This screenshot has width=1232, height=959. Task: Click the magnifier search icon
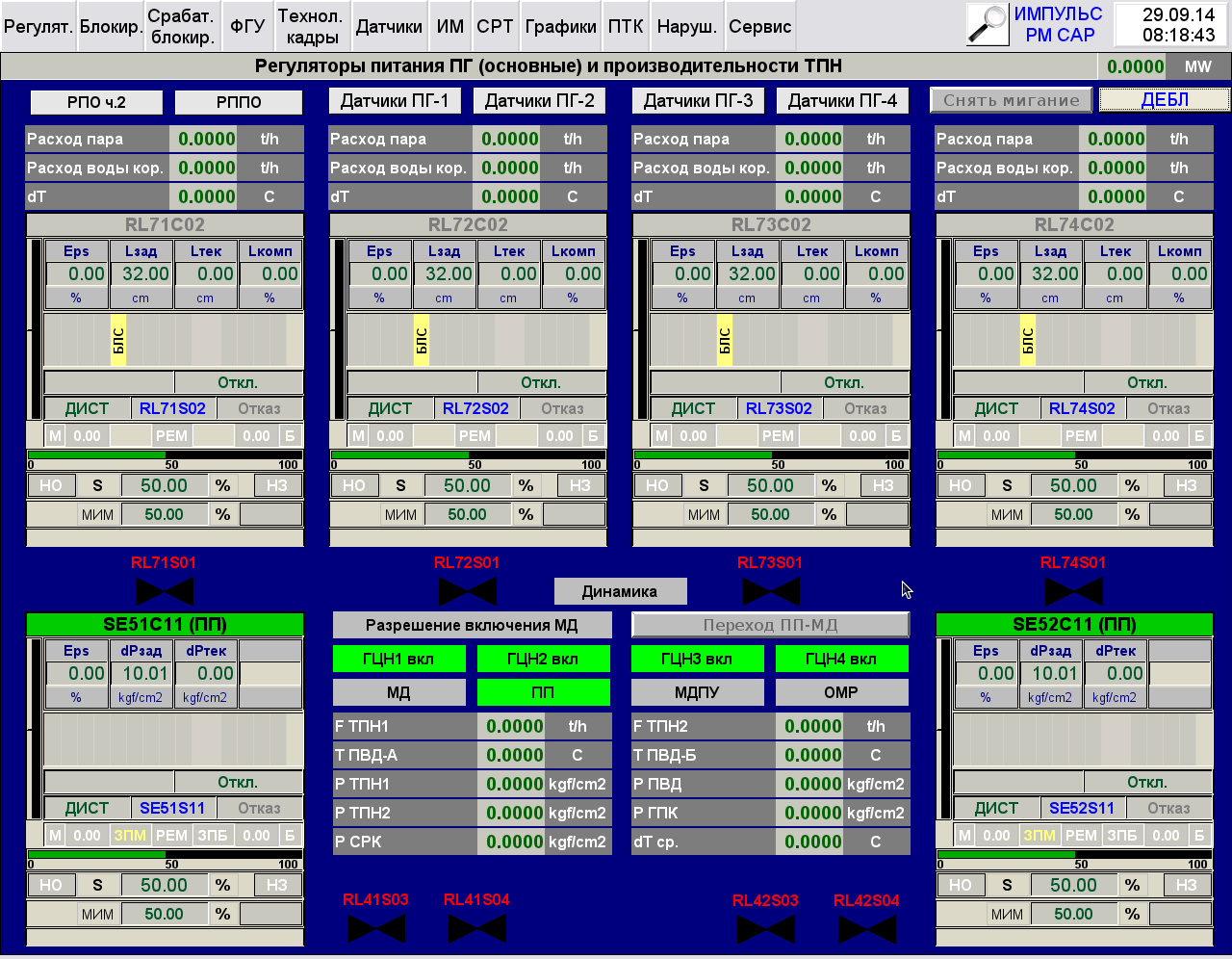(x=987, y=25)
